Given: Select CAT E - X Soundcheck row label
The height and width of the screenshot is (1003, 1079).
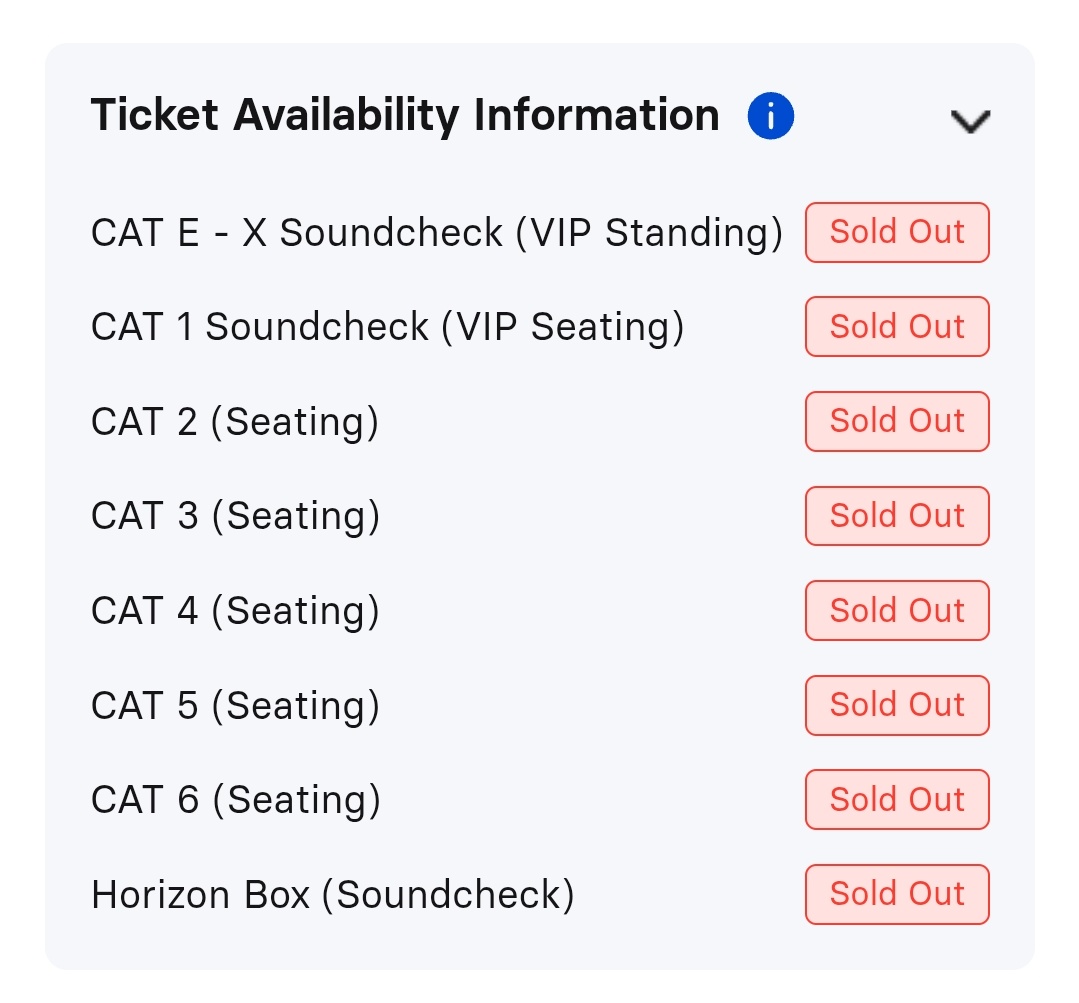Looking at the screenshot, I should point(436,233).
